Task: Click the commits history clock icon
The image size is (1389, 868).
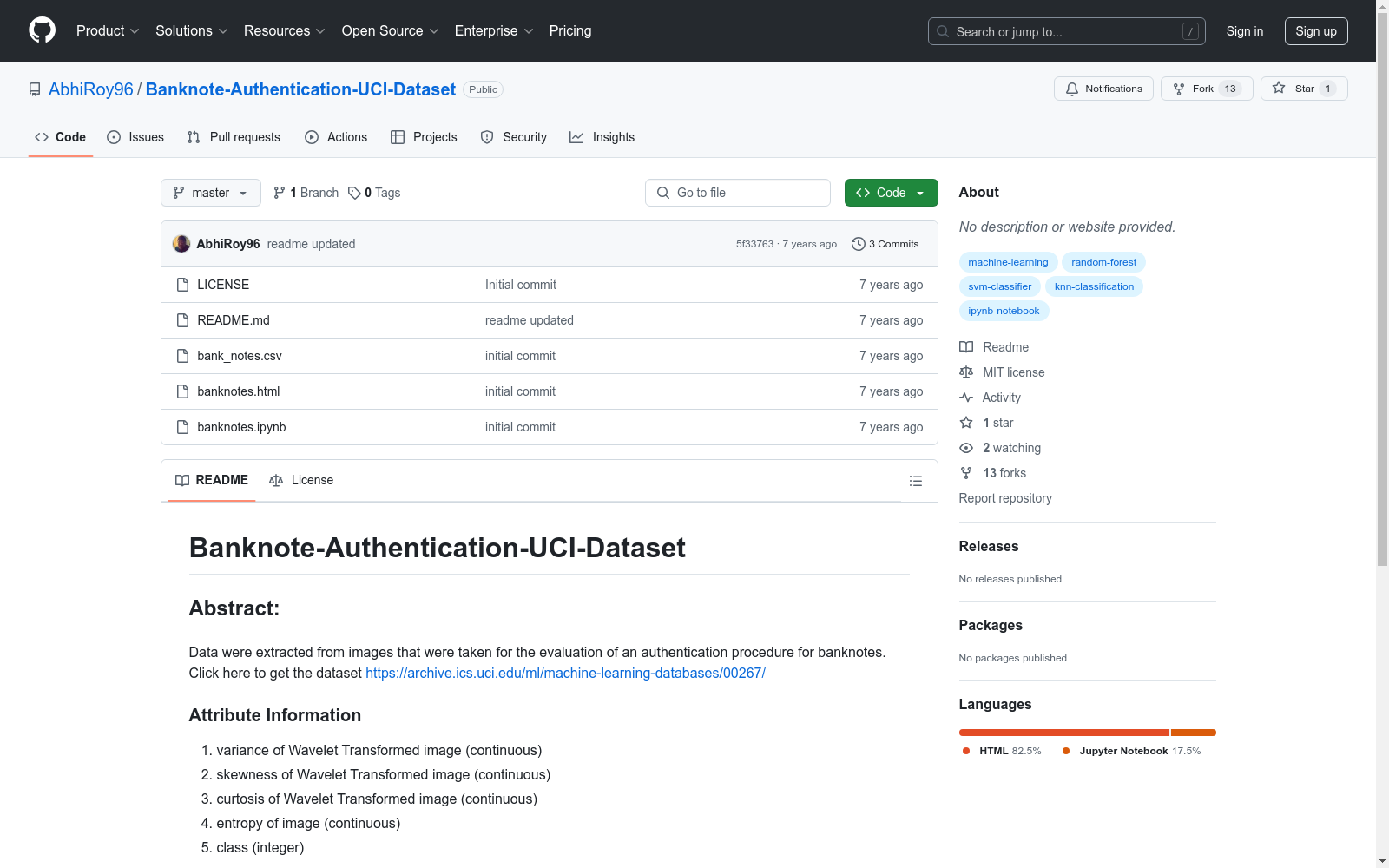Action: tap(858, 244)
